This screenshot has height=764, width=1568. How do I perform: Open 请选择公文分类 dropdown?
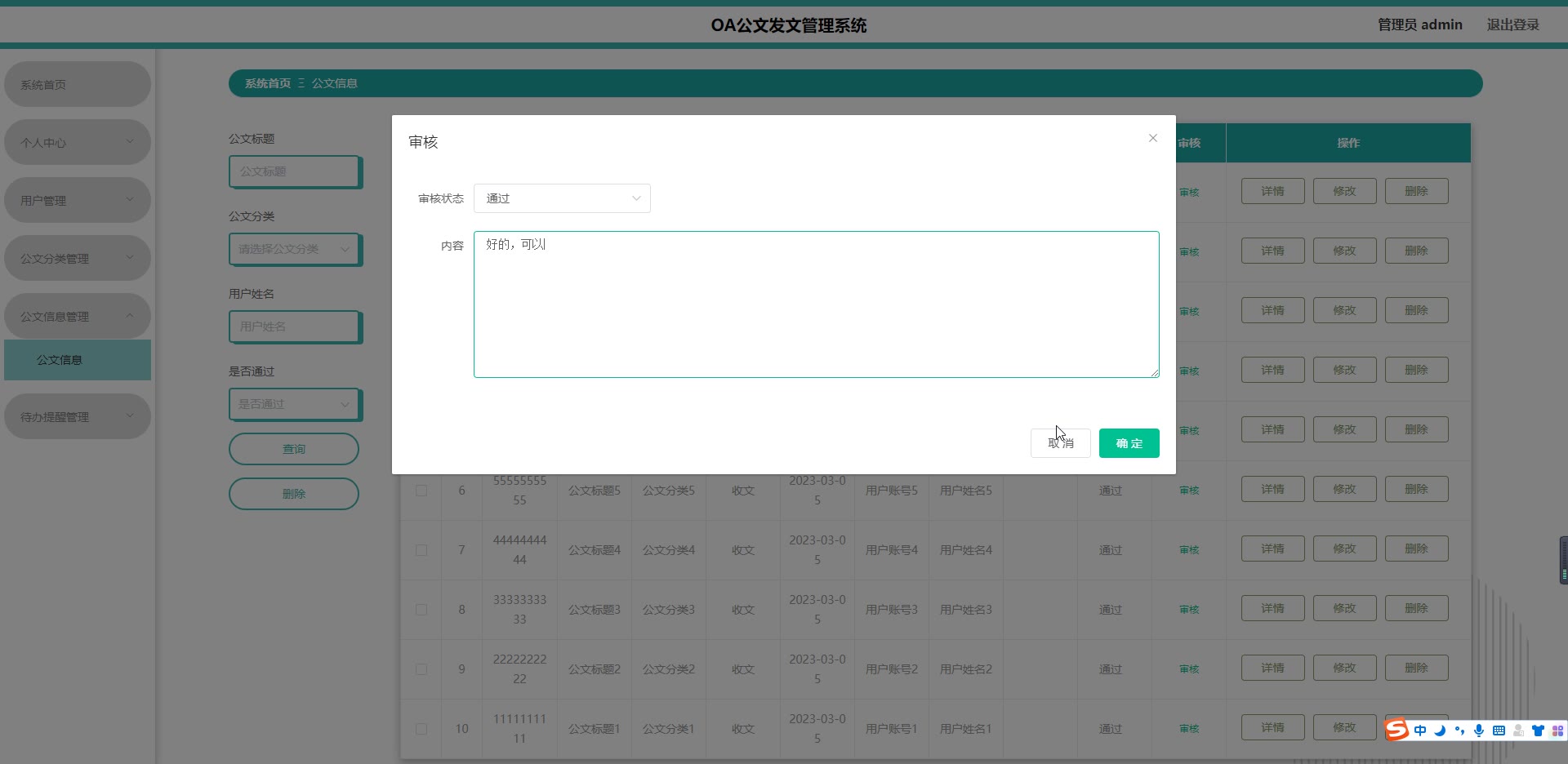[295, 249]
